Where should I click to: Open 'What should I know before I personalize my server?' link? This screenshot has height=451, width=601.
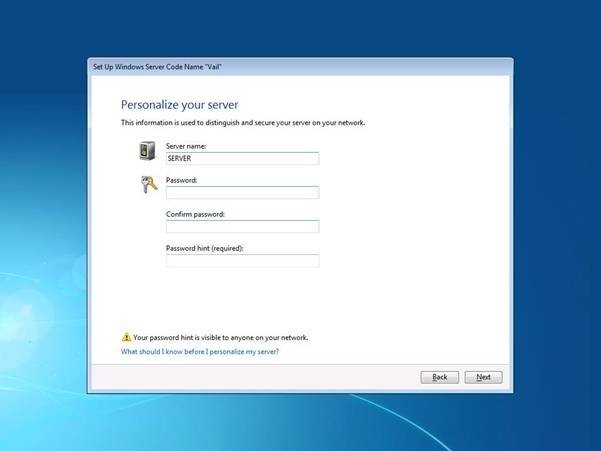(200, 351)
